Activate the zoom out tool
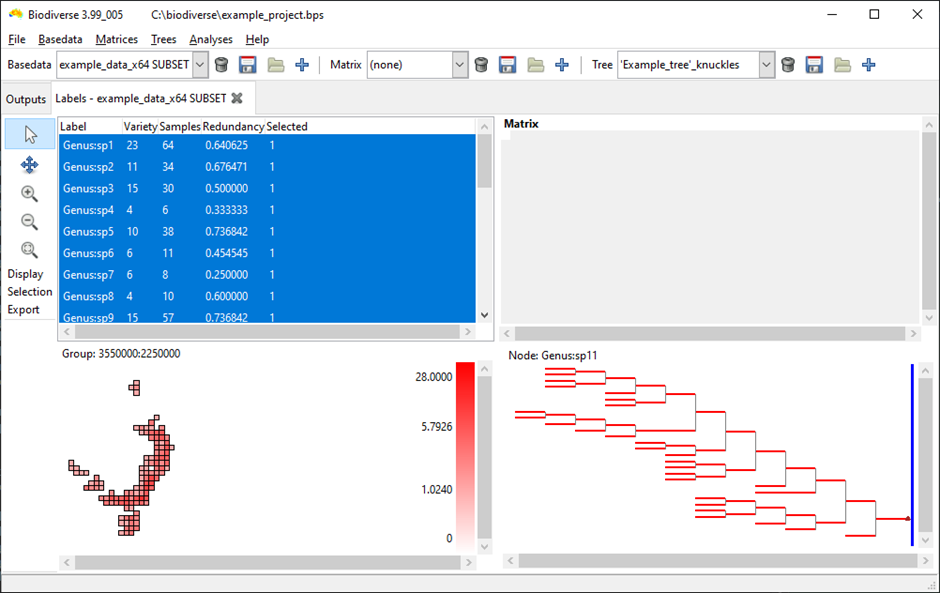 pos(29,221)
